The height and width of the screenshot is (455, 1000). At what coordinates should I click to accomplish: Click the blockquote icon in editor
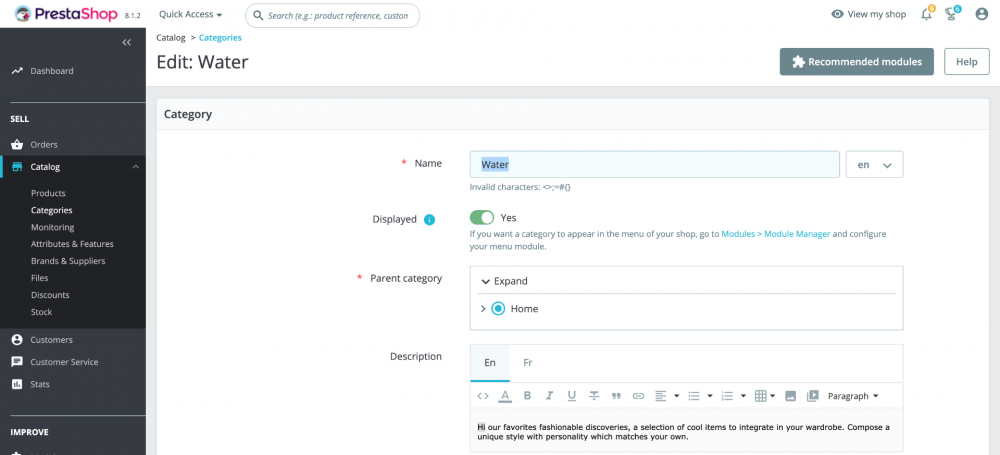click(616, 396)
